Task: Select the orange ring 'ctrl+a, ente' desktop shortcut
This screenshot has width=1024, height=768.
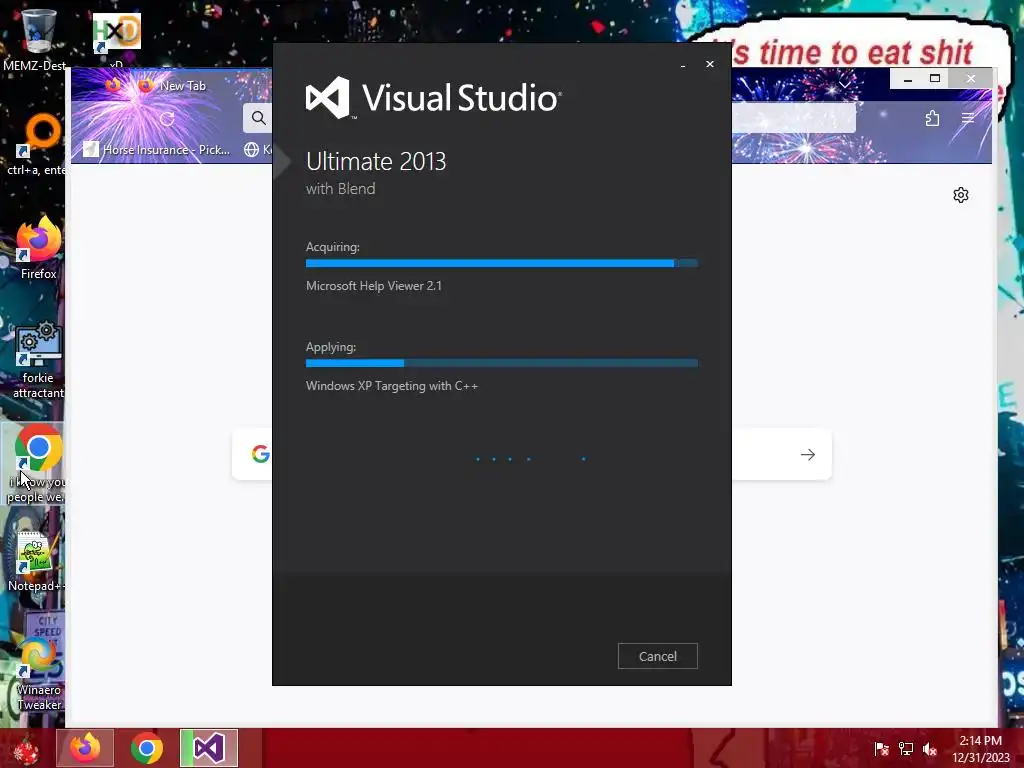Action: (x=38, y=145)
